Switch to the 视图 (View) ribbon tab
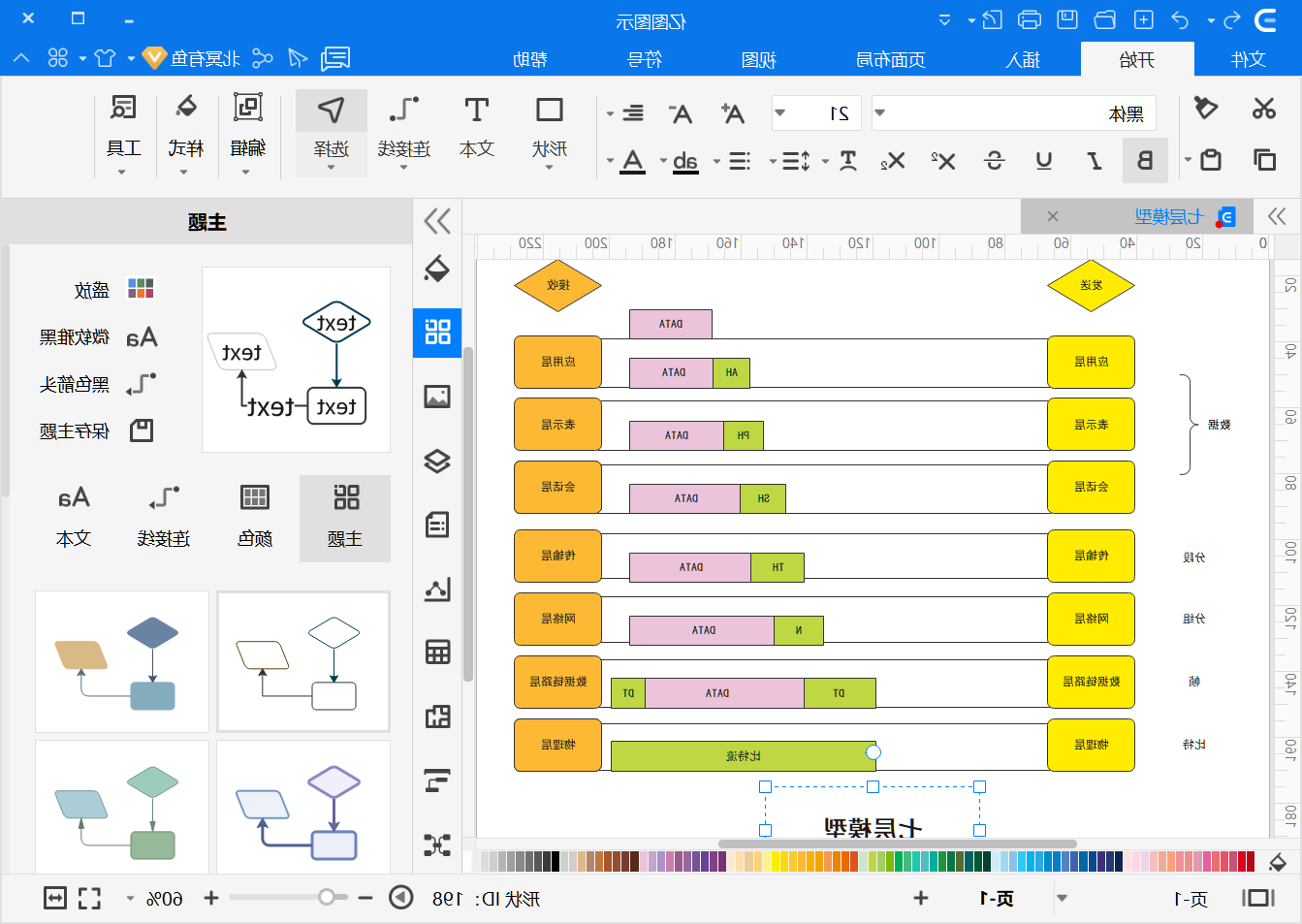The width and height of the screenshot is (1302, 924). click(758, 59)
